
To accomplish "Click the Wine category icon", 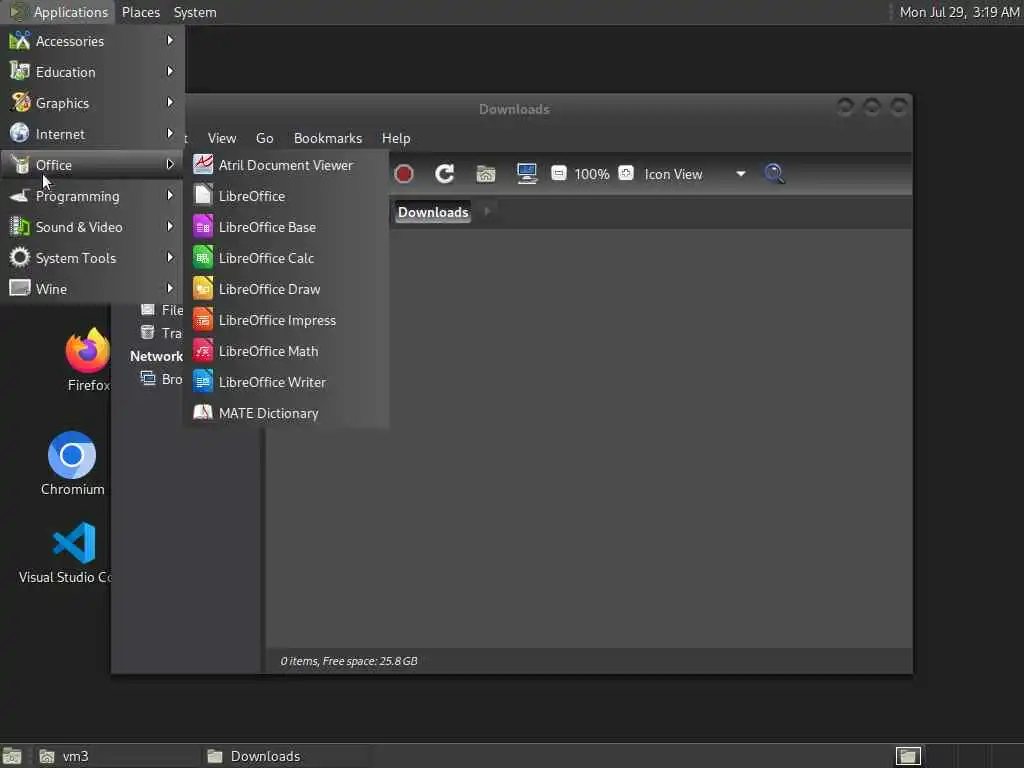I will point(20,288).
